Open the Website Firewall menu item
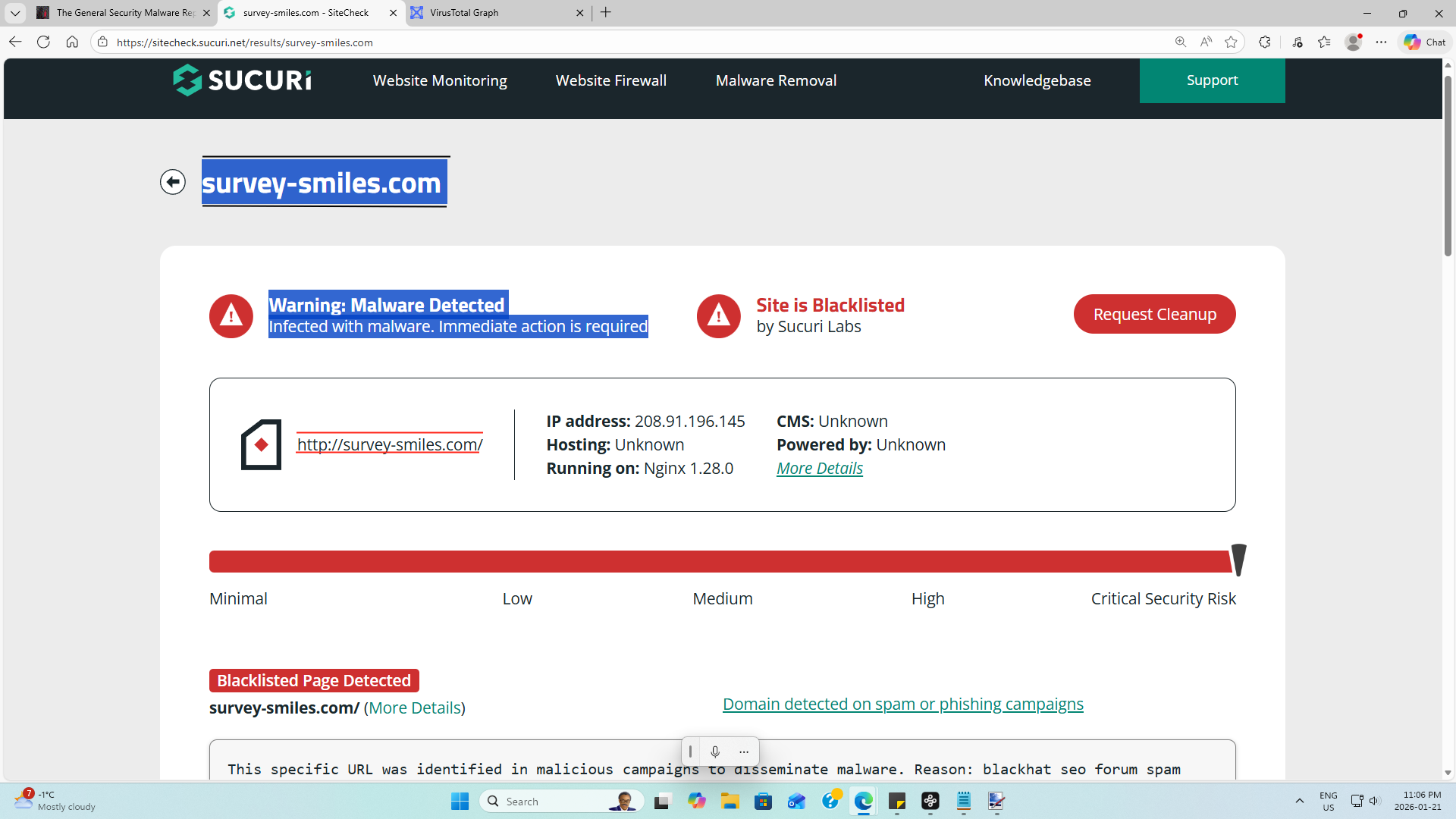 click(x=610, y=80)
